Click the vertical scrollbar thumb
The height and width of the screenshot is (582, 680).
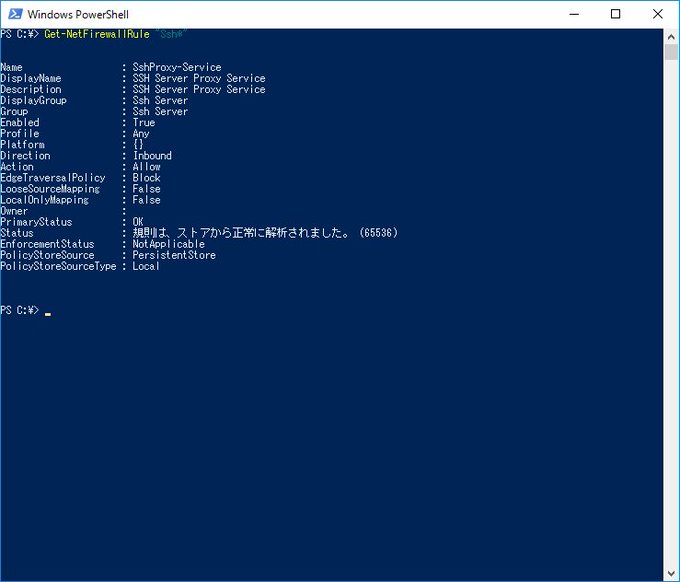pos(671,52)
